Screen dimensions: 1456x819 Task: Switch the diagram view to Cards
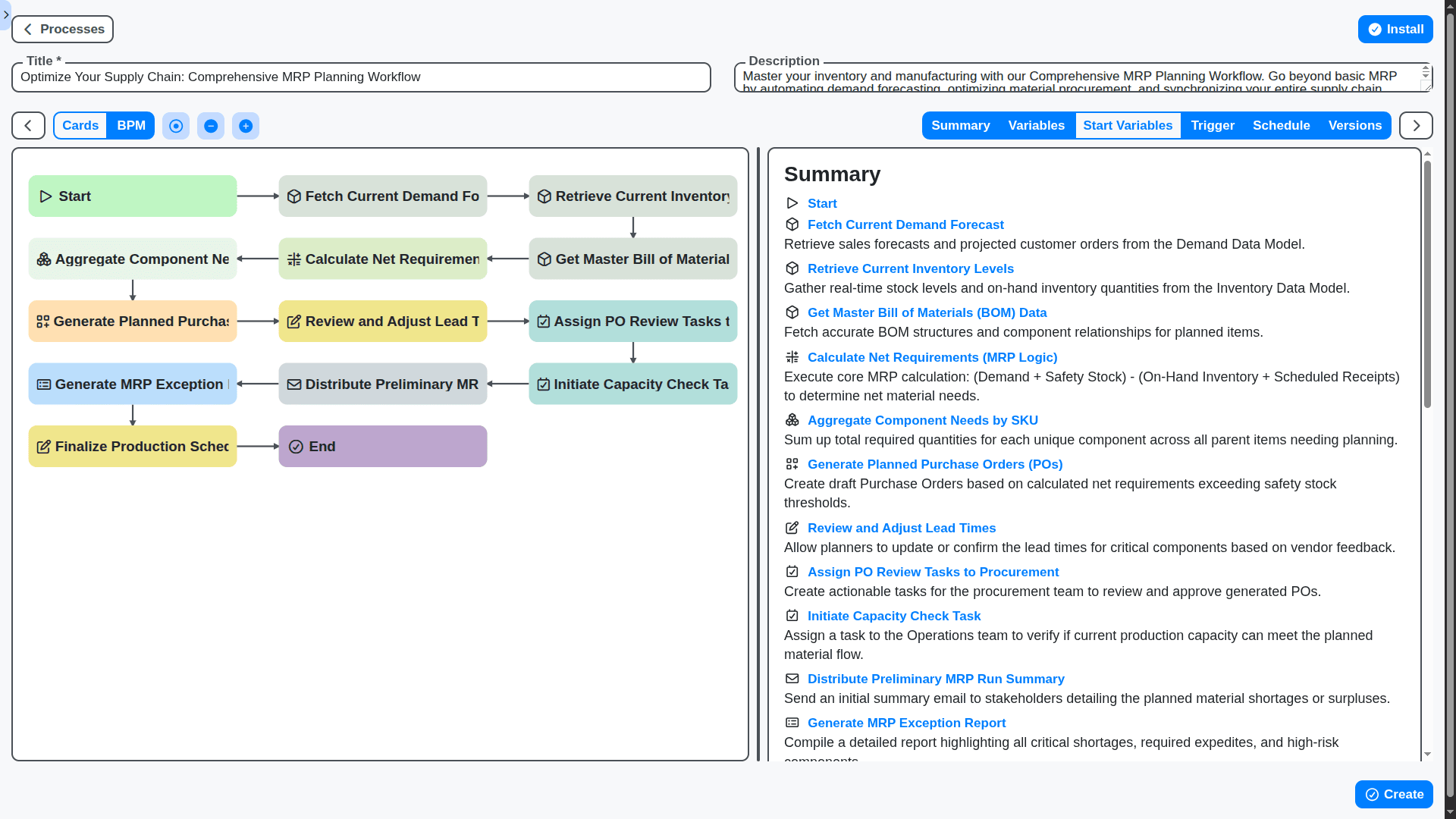pos(80,125)
